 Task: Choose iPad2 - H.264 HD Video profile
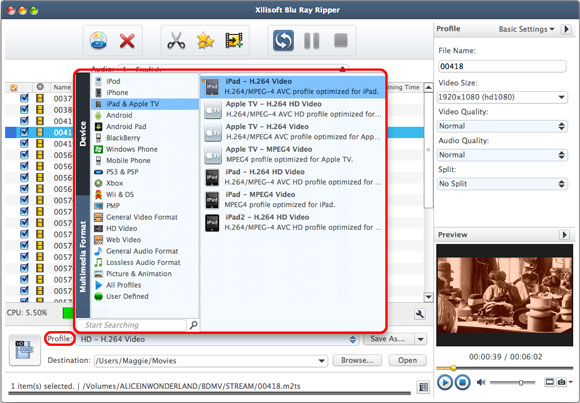click(293, 222)
